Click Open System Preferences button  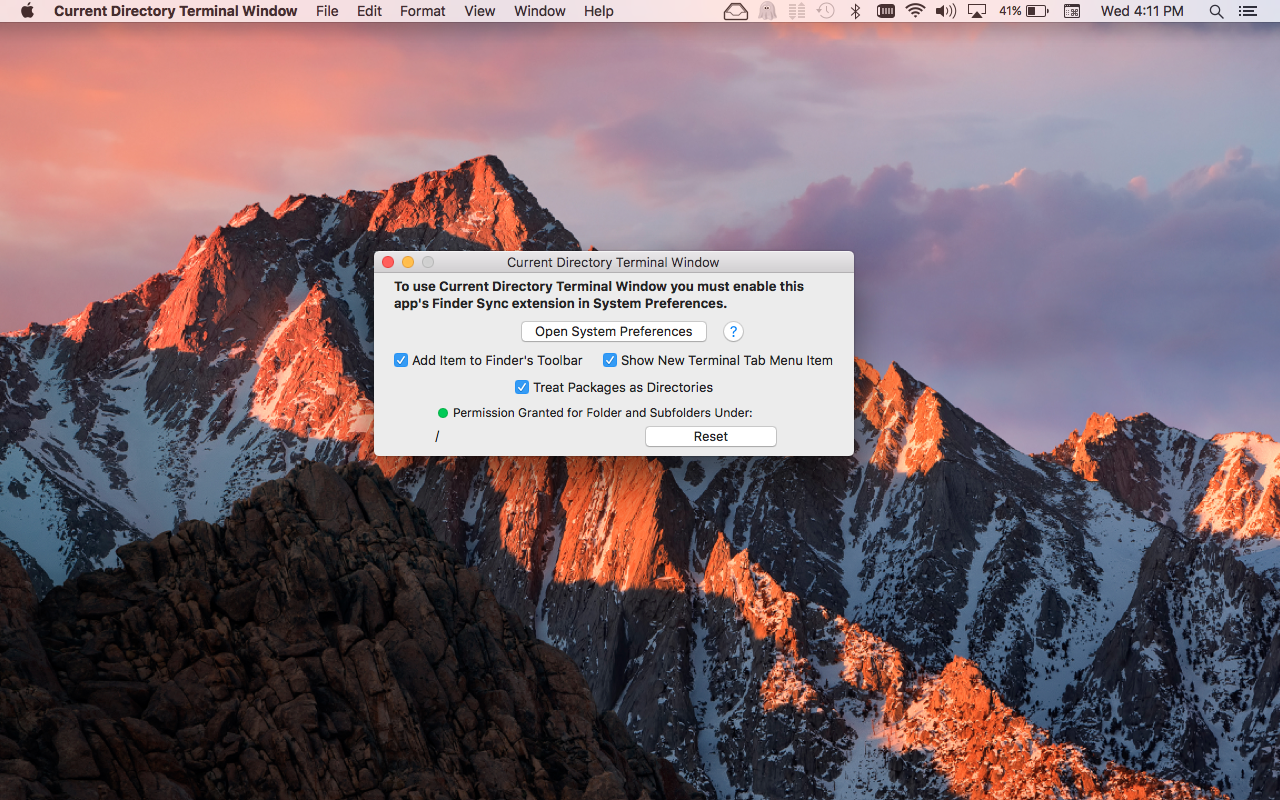(x=614, y=332)
